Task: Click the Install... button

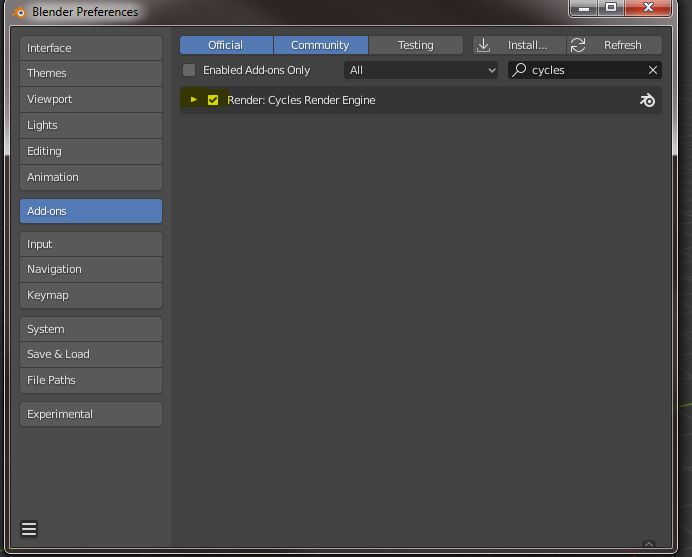Action: 519,45
